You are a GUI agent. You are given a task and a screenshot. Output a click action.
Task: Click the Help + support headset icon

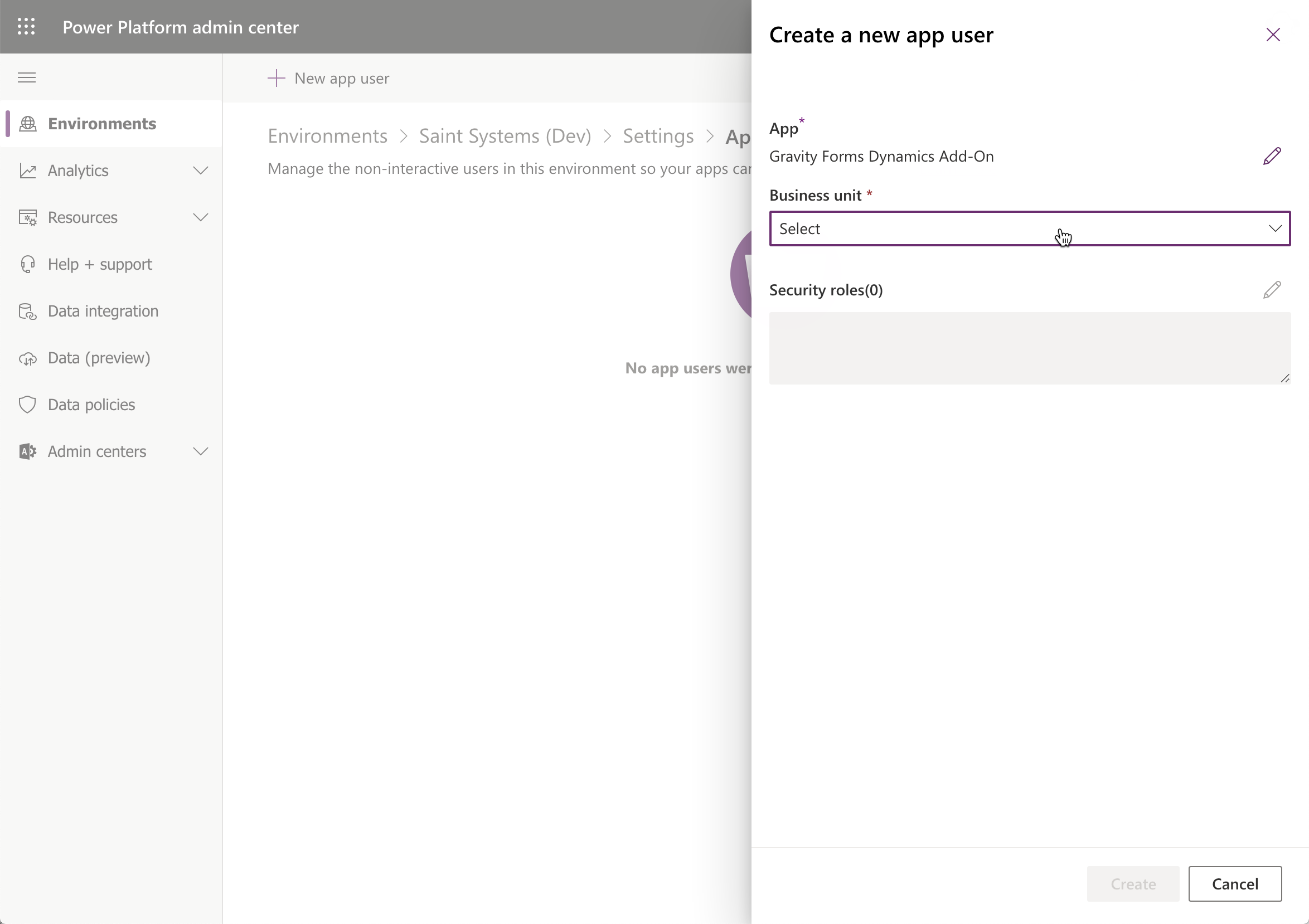(x=28, y=264)
